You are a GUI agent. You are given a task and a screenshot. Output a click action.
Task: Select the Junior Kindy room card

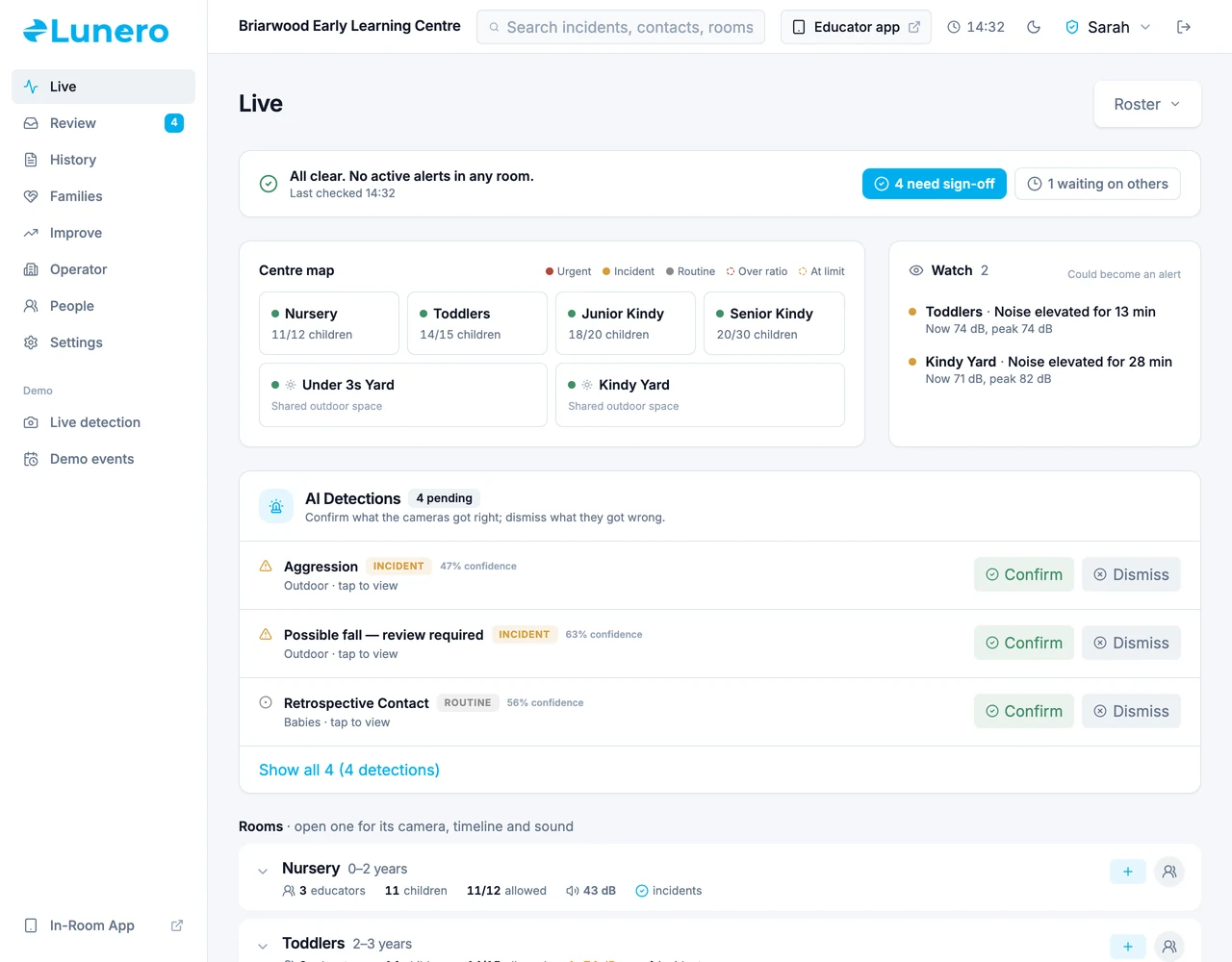tap(626, 323)
